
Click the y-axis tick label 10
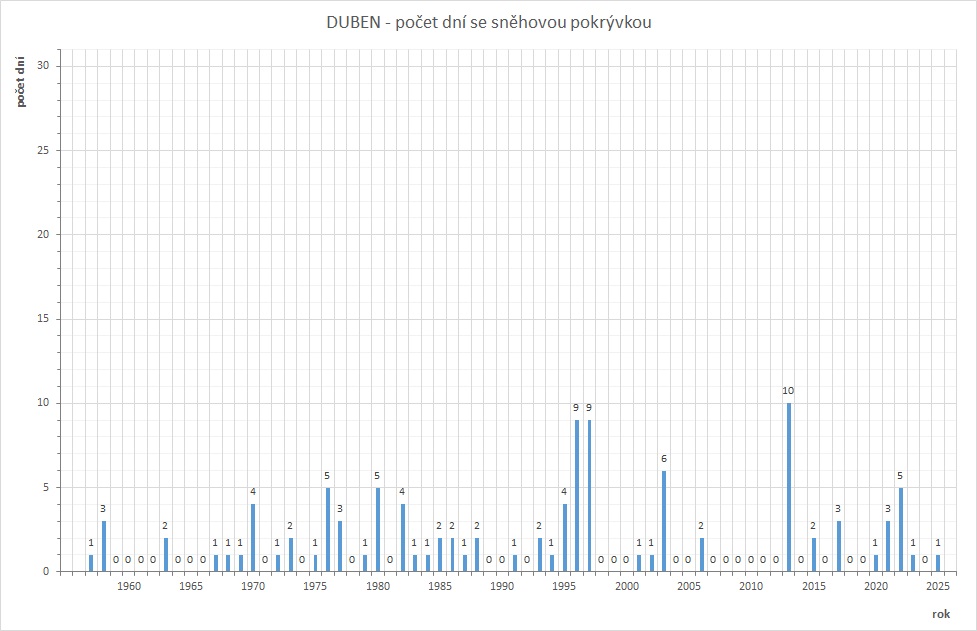pyautogui.click(x=43, y=403)
